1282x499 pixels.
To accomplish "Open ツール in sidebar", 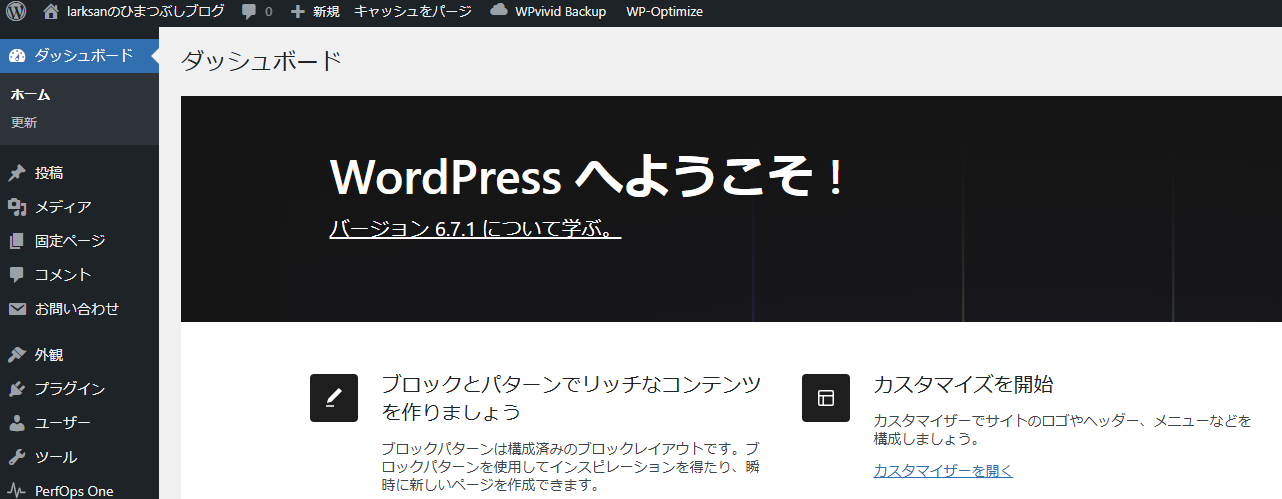I will [56, 457].
